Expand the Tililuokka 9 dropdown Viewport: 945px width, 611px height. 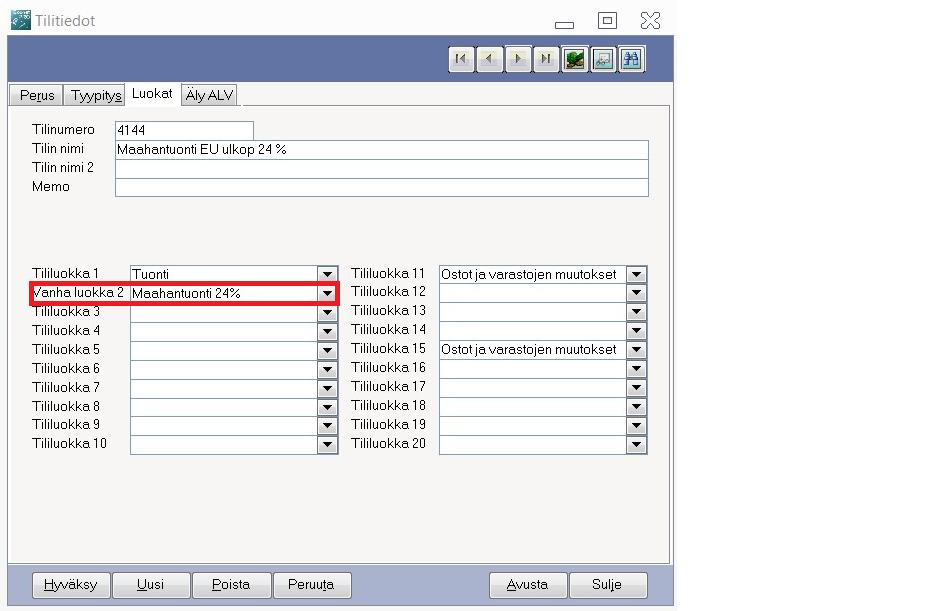327,425
